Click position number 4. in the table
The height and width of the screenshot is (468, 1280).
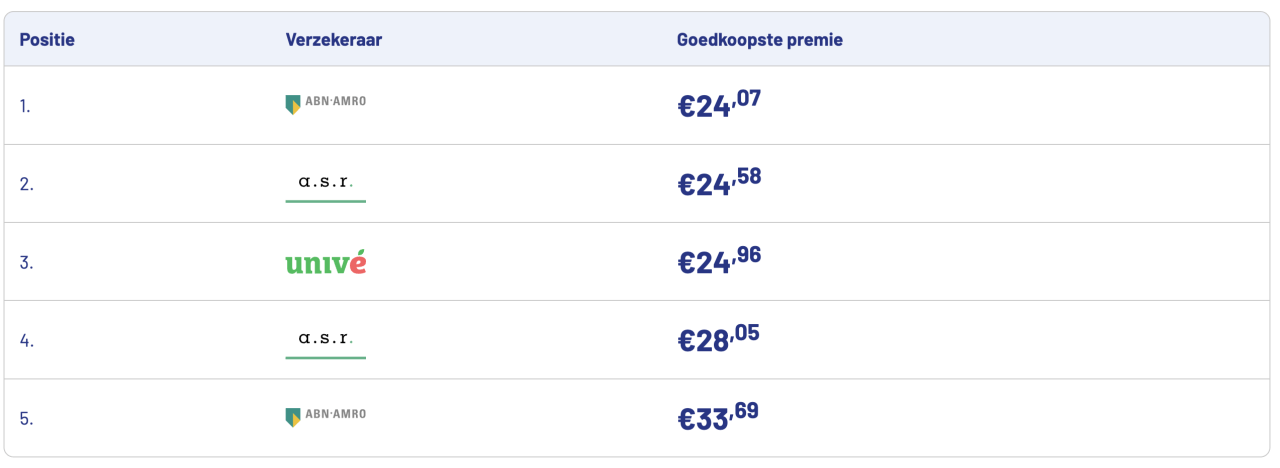click(26, 340)
